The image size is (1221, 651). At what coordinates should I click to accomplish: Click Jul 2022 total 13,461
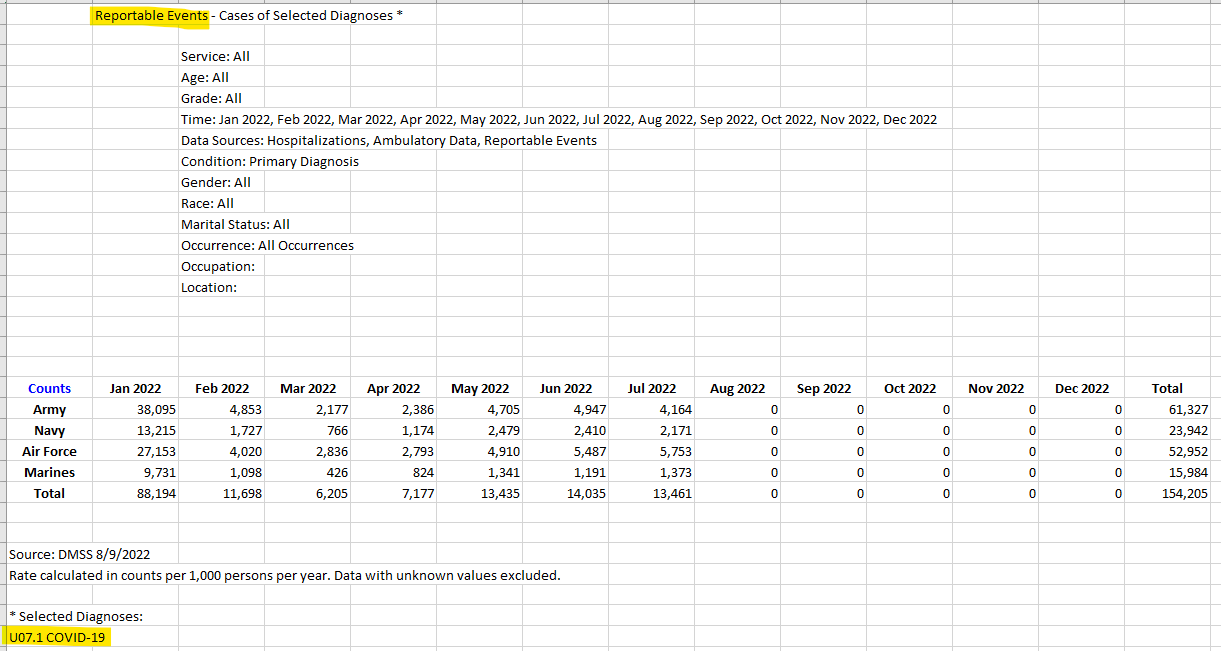pos(673,493)
